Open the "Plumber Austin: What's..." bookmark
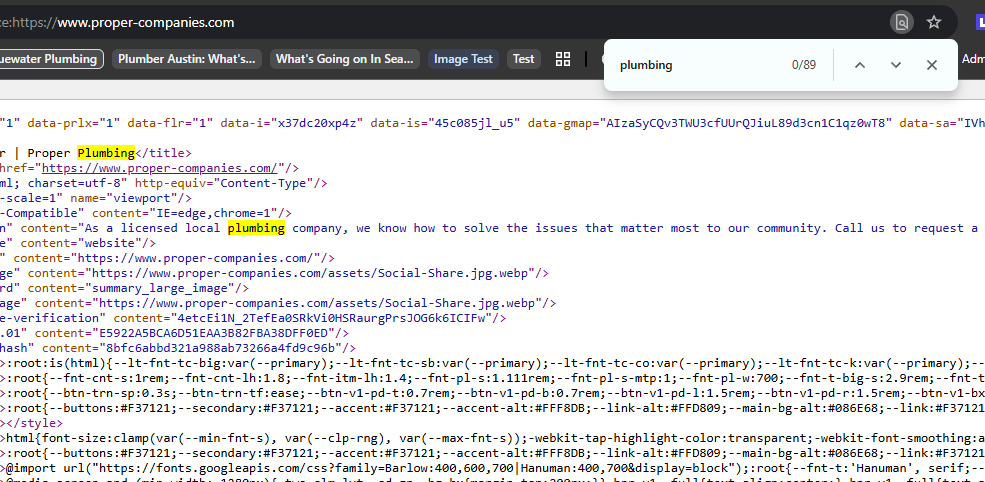 pyautogui.click(x=187, y=59)
